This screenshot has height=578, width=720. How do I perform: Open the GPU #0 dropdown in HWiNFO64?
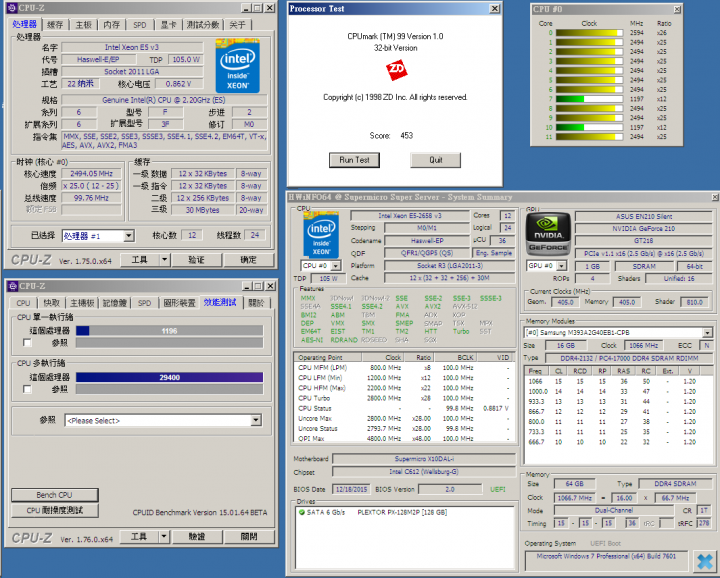click(x=562, y=266)
